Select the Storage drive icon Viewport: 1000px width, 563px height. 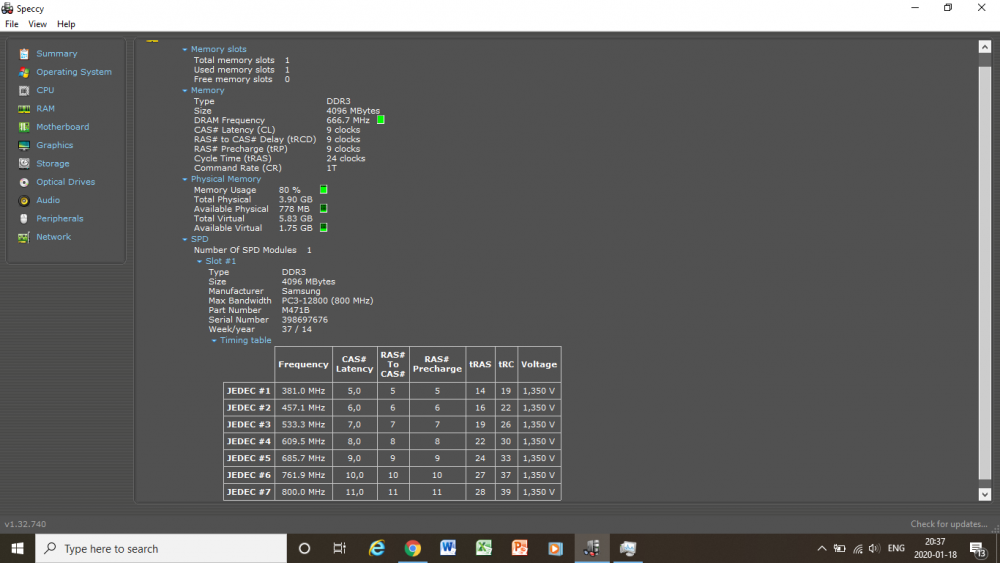point(24,164)
